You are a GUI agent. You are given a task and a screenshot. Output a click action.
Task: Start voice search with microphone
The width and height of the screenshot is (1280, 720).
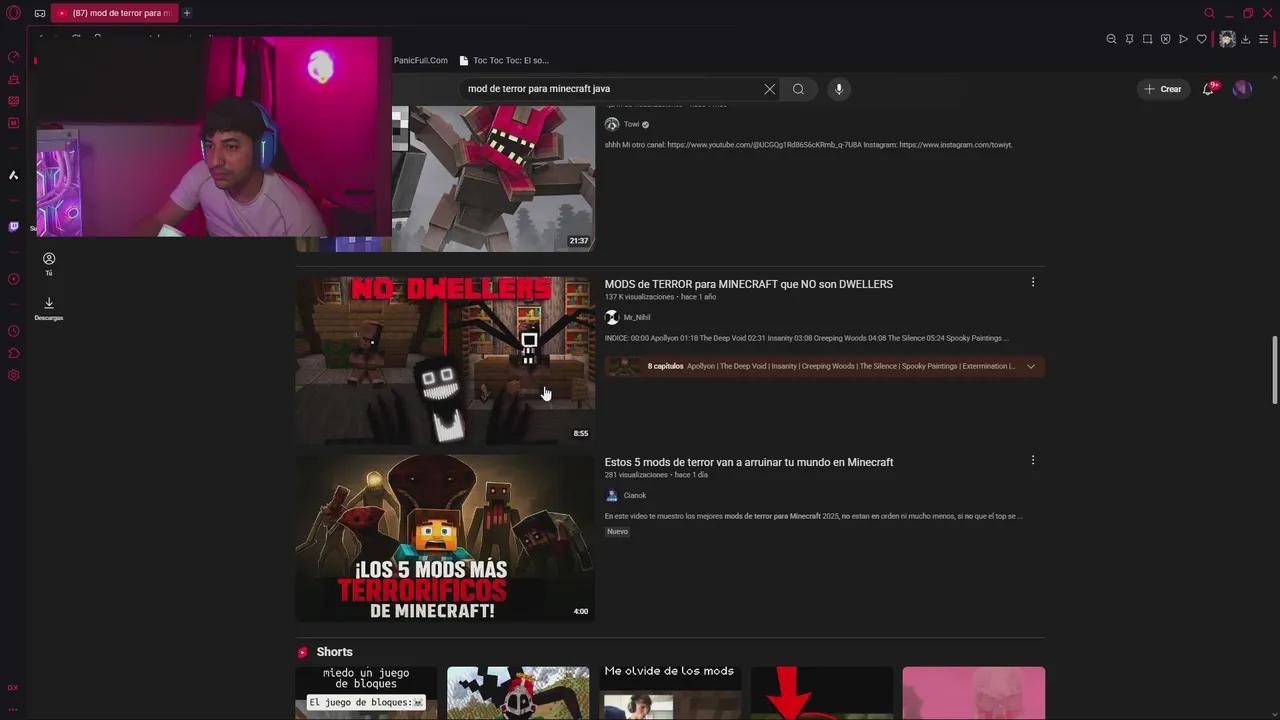point(839,89)
